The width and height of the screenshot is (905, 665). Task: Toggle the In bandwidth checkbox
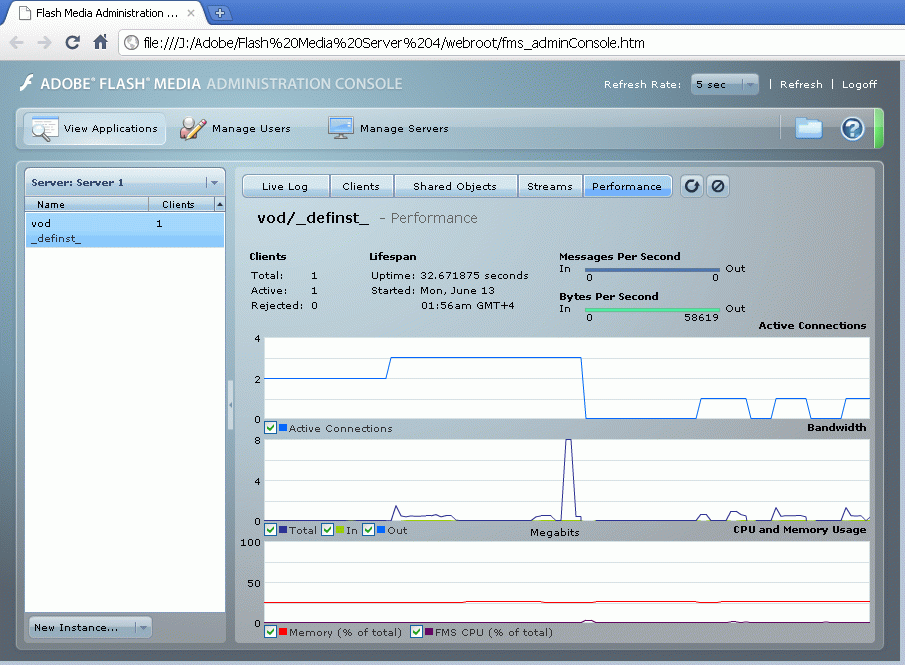[x=327, y=529]
